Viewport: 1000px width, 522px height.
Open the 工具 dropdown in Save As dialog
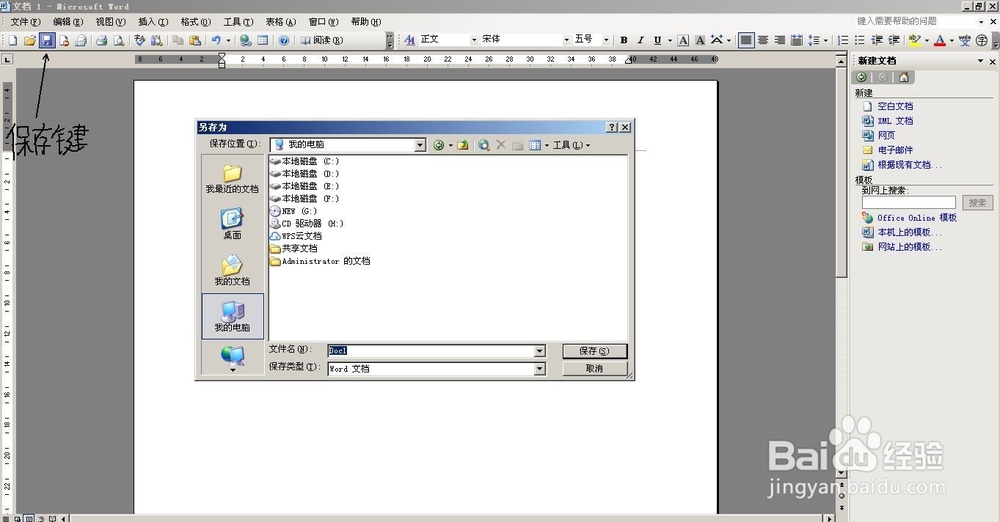pyautogui.click(x=571, y=145)
